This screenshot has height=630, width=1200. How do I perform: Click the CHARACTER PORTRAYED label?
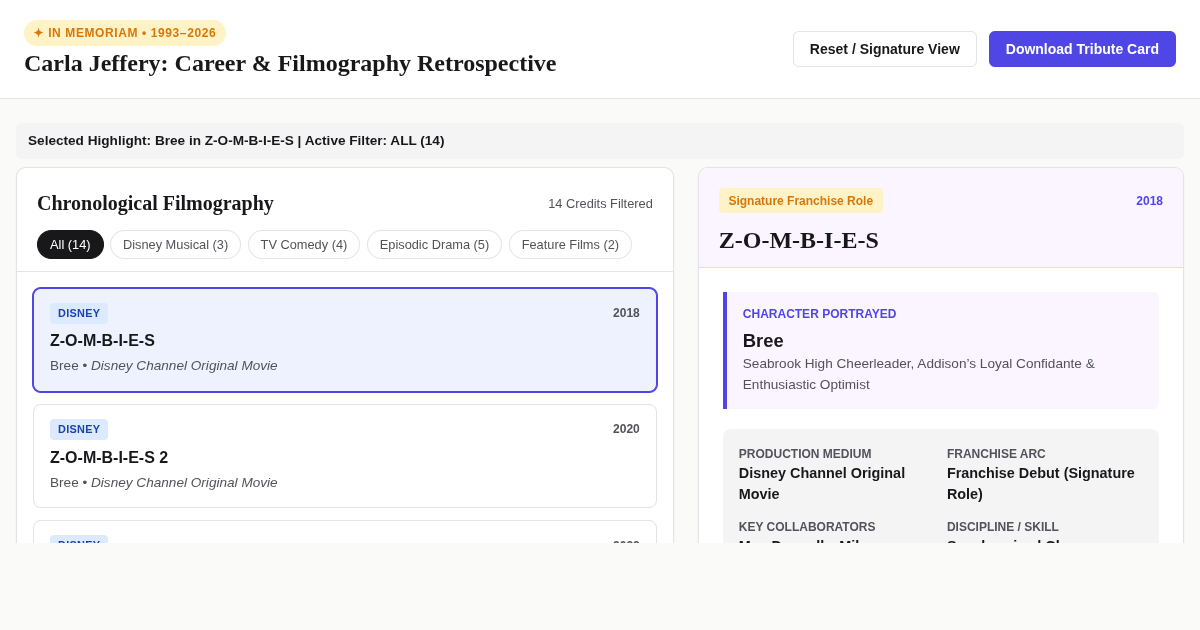[820, 314]
